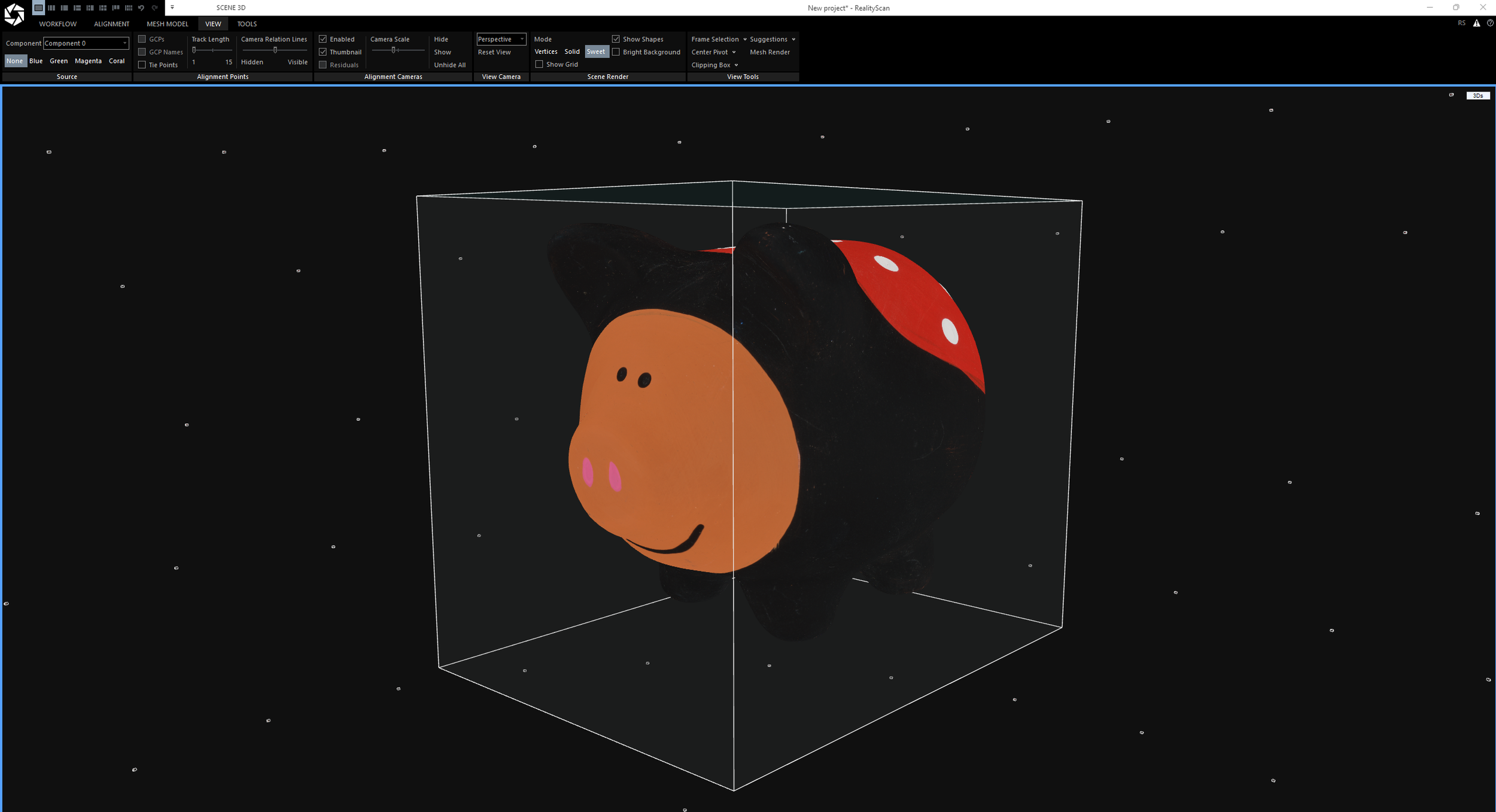Open the warning triangle notifications
Viewport: 1496px width, 812px height.
click(1477, 23)
